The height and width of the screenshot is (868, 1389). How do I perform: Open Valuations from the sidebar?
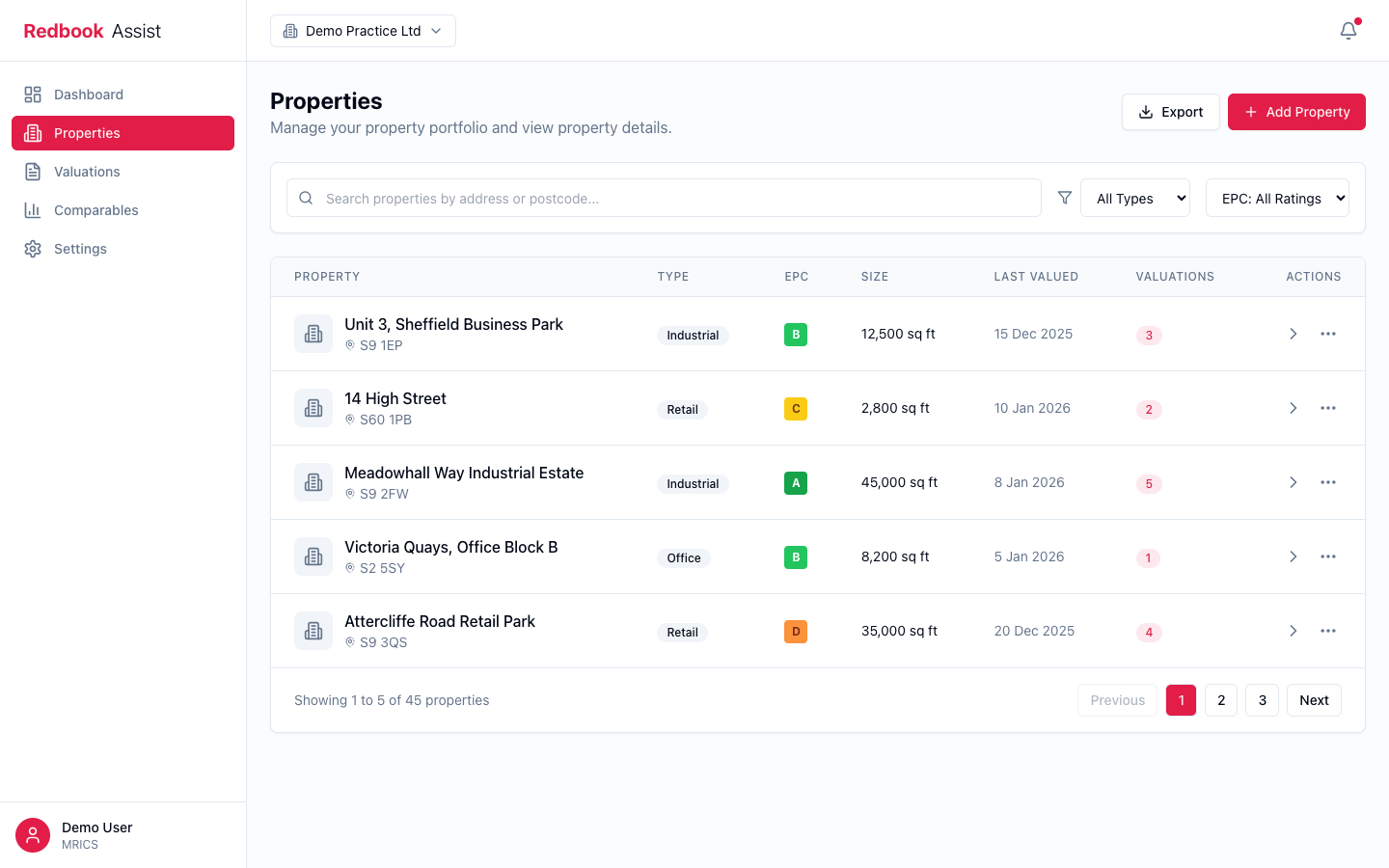[x=87, y=172]
